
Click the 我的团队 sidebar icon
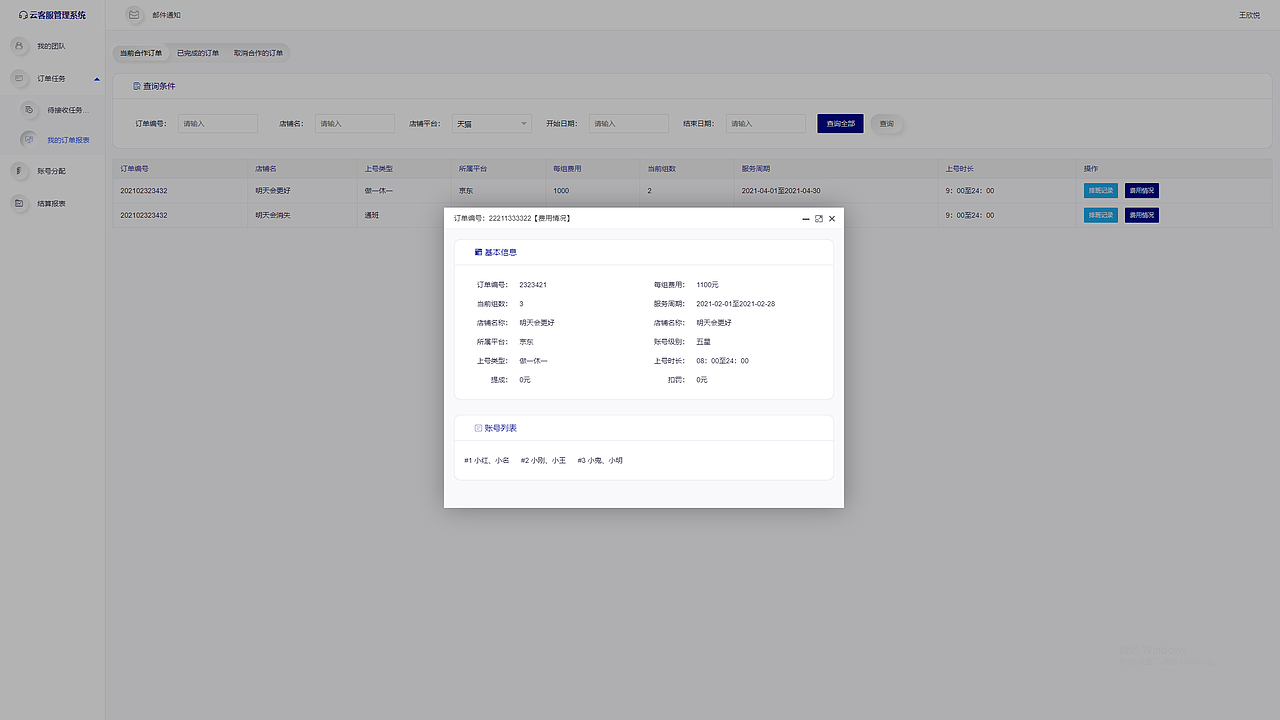coord(19,46)
